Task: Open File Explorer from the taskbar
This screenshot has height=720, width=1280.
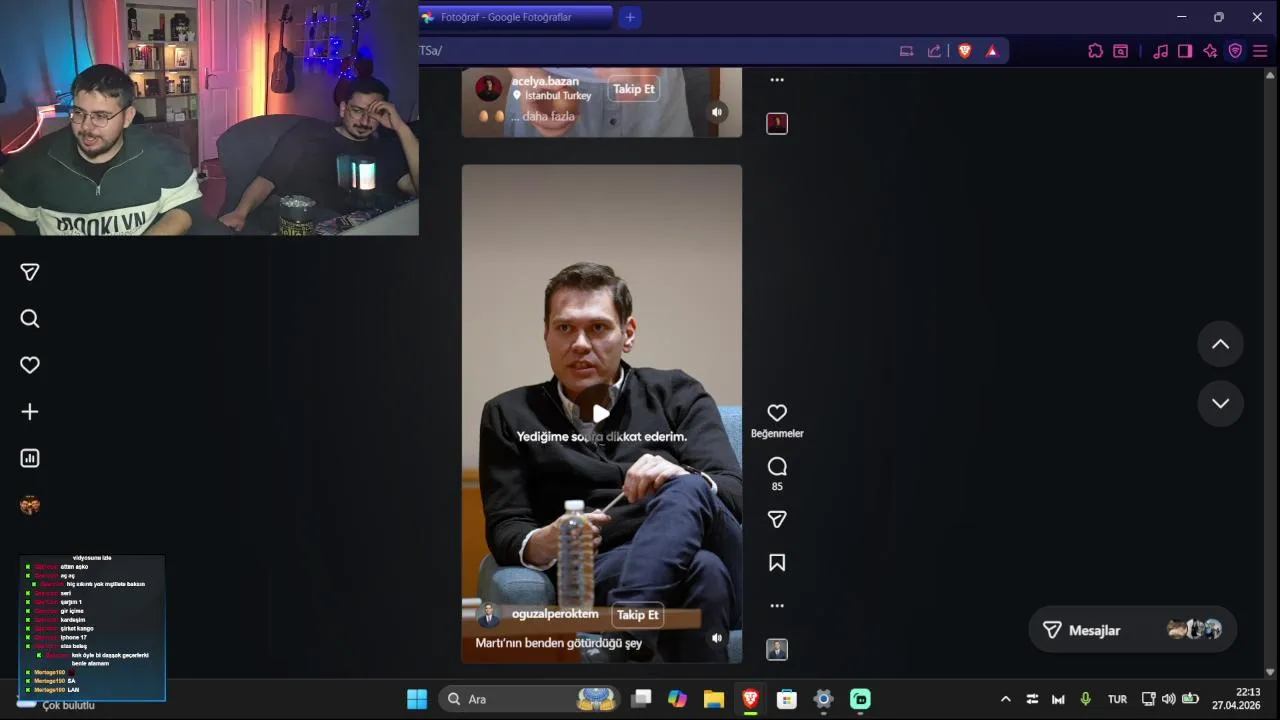Action: point(713,699)
